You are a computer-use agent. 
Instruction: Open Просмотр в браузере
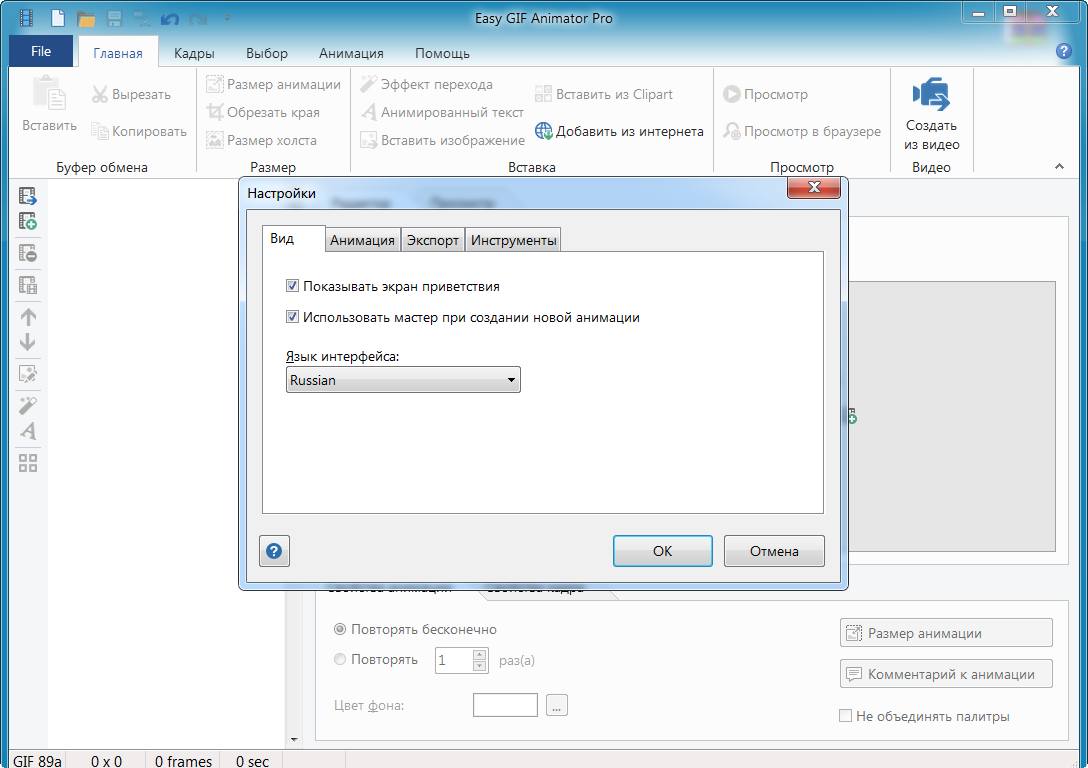pyautogui.click(x=802, y=131)
